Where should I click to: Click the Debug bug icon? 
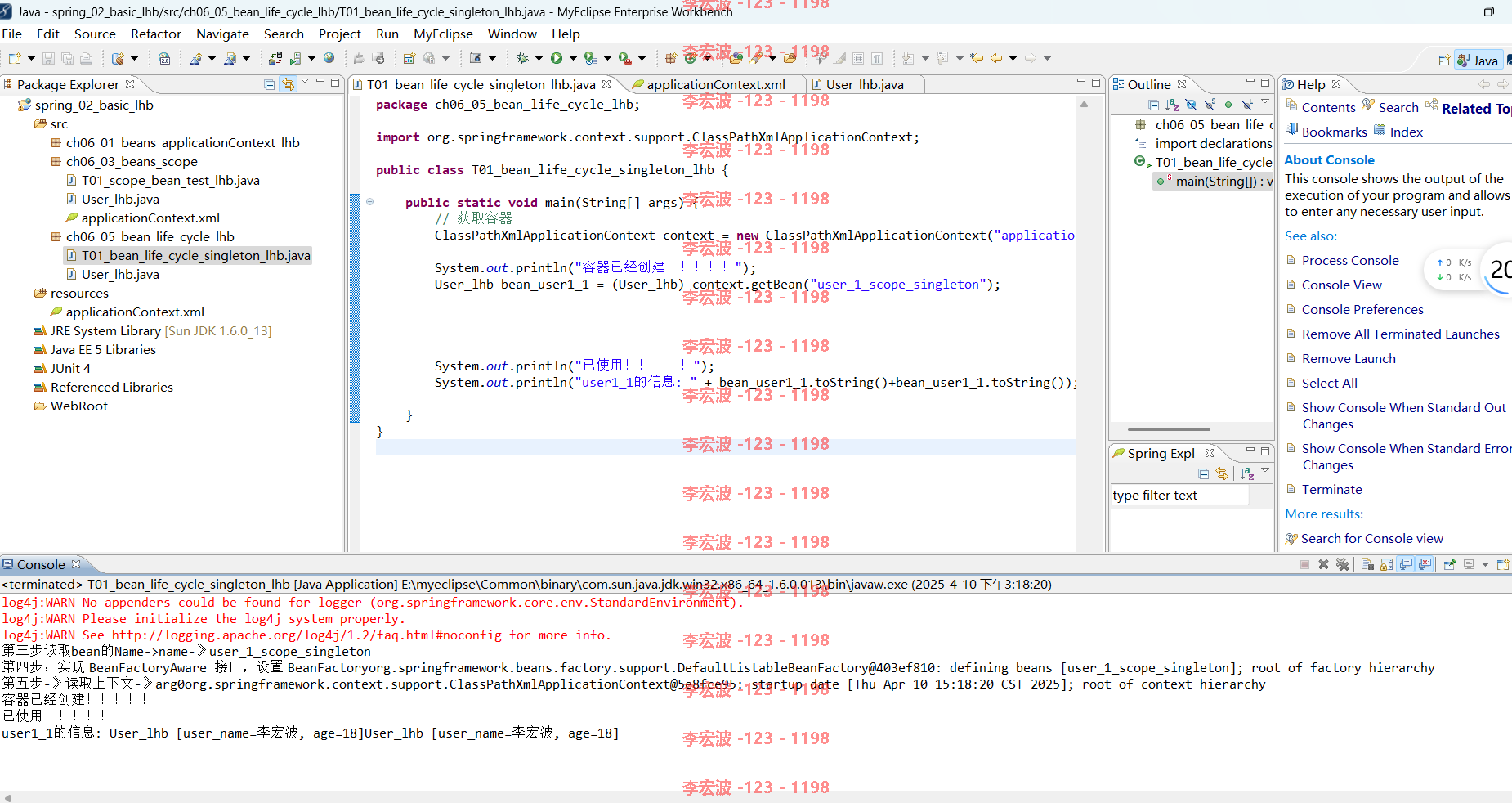tap(522, 58)
